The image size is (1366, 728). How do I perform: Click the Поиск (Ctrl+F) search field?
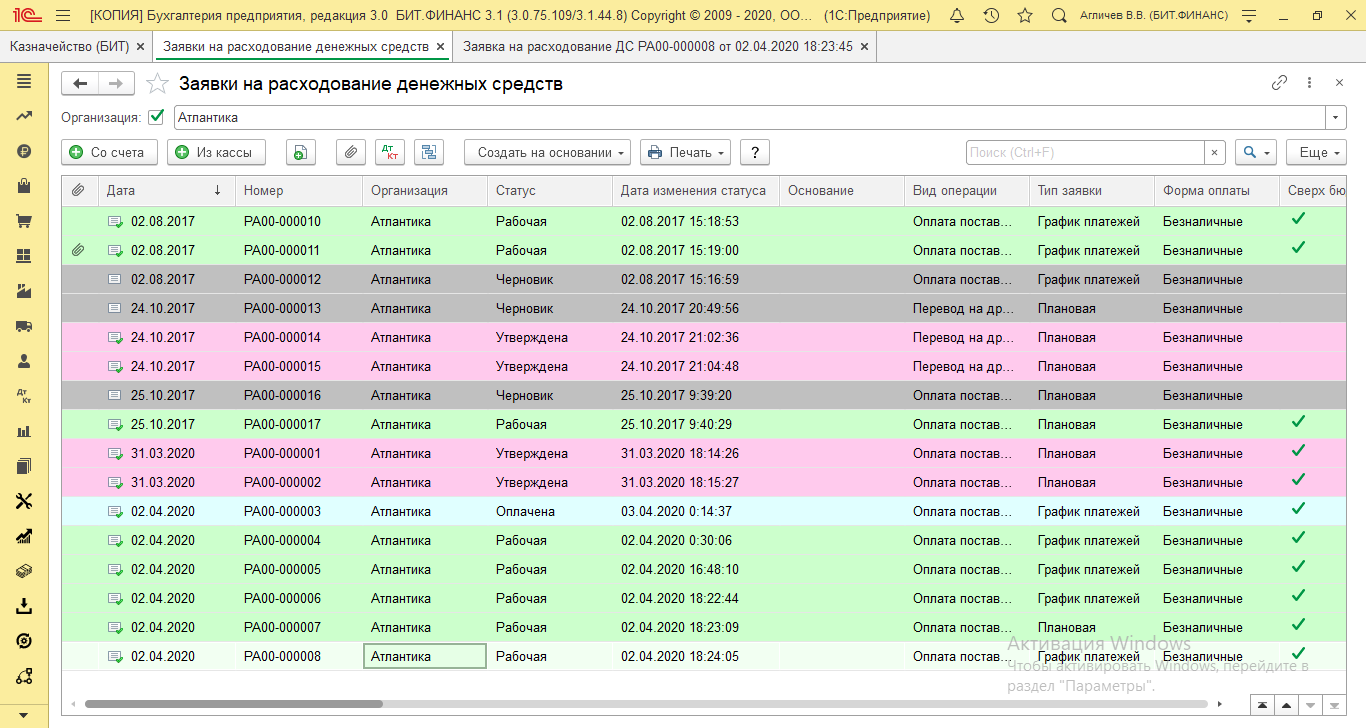point(1084,152)
